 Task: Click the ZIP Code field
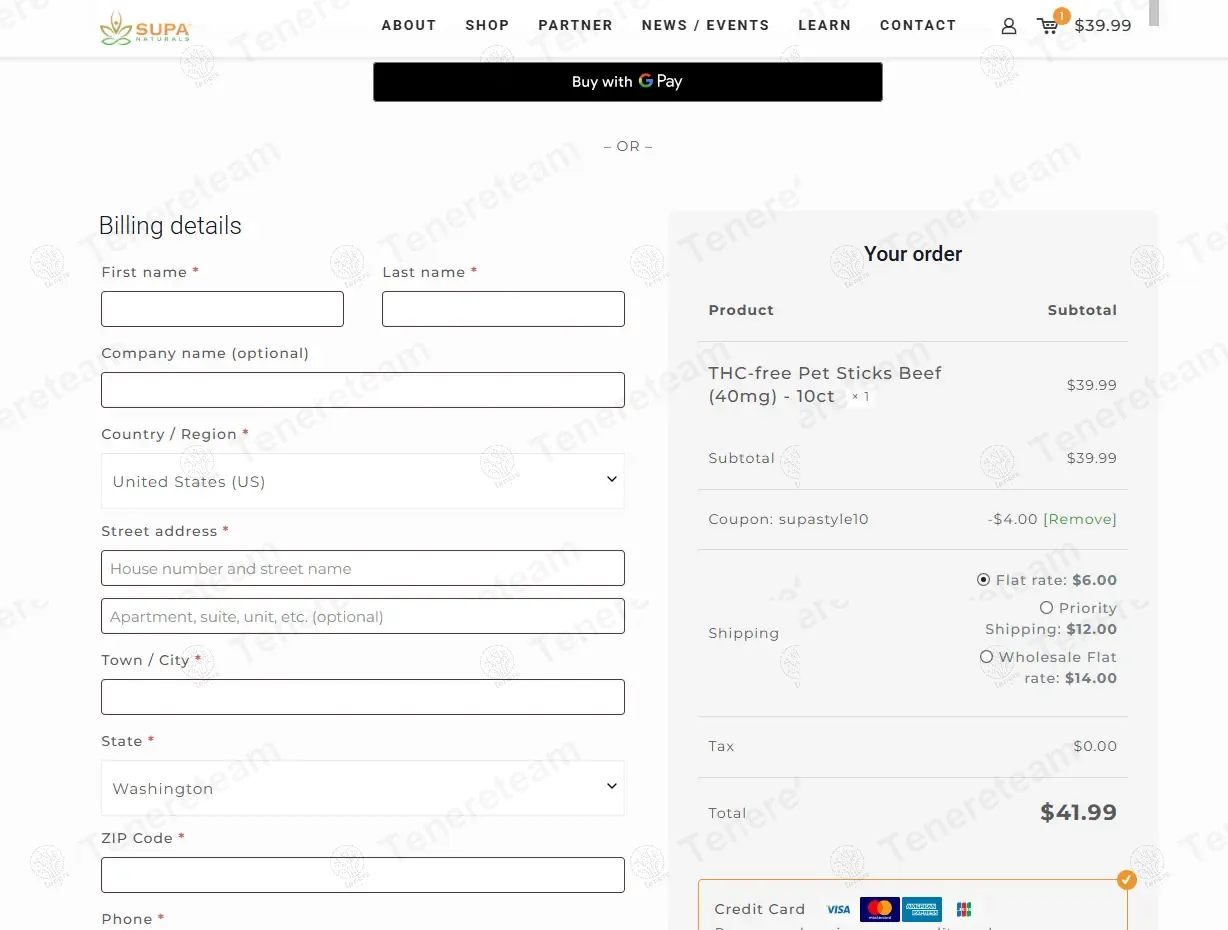(363, 875)
